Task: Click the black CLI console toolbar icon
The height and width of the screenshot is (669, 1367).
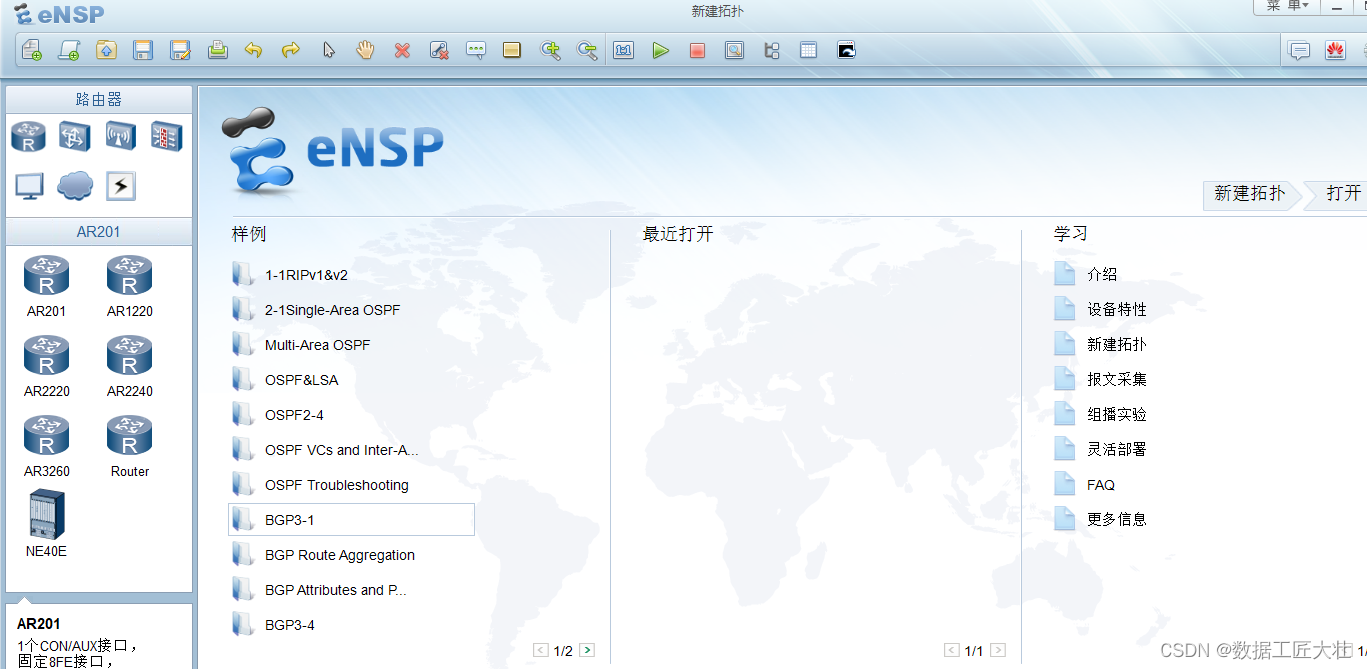Action: coord(846,50)
